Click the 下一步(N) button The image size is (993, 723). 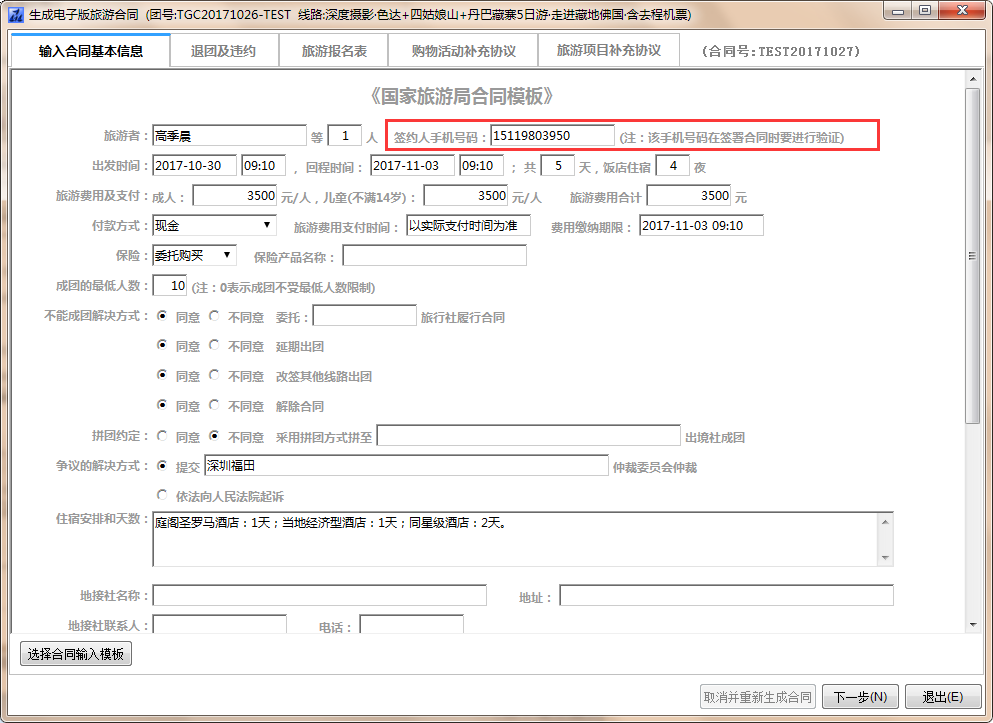pos(860,697)
